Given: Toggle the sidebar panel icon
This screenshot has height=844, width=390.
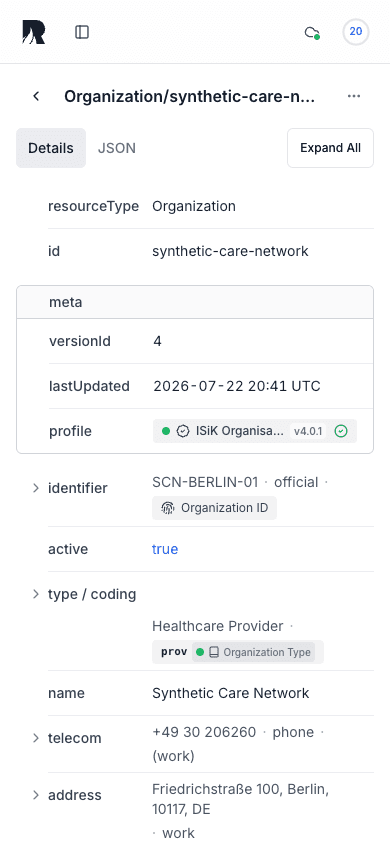Looking at the screenshot, I should click(82, 32).
